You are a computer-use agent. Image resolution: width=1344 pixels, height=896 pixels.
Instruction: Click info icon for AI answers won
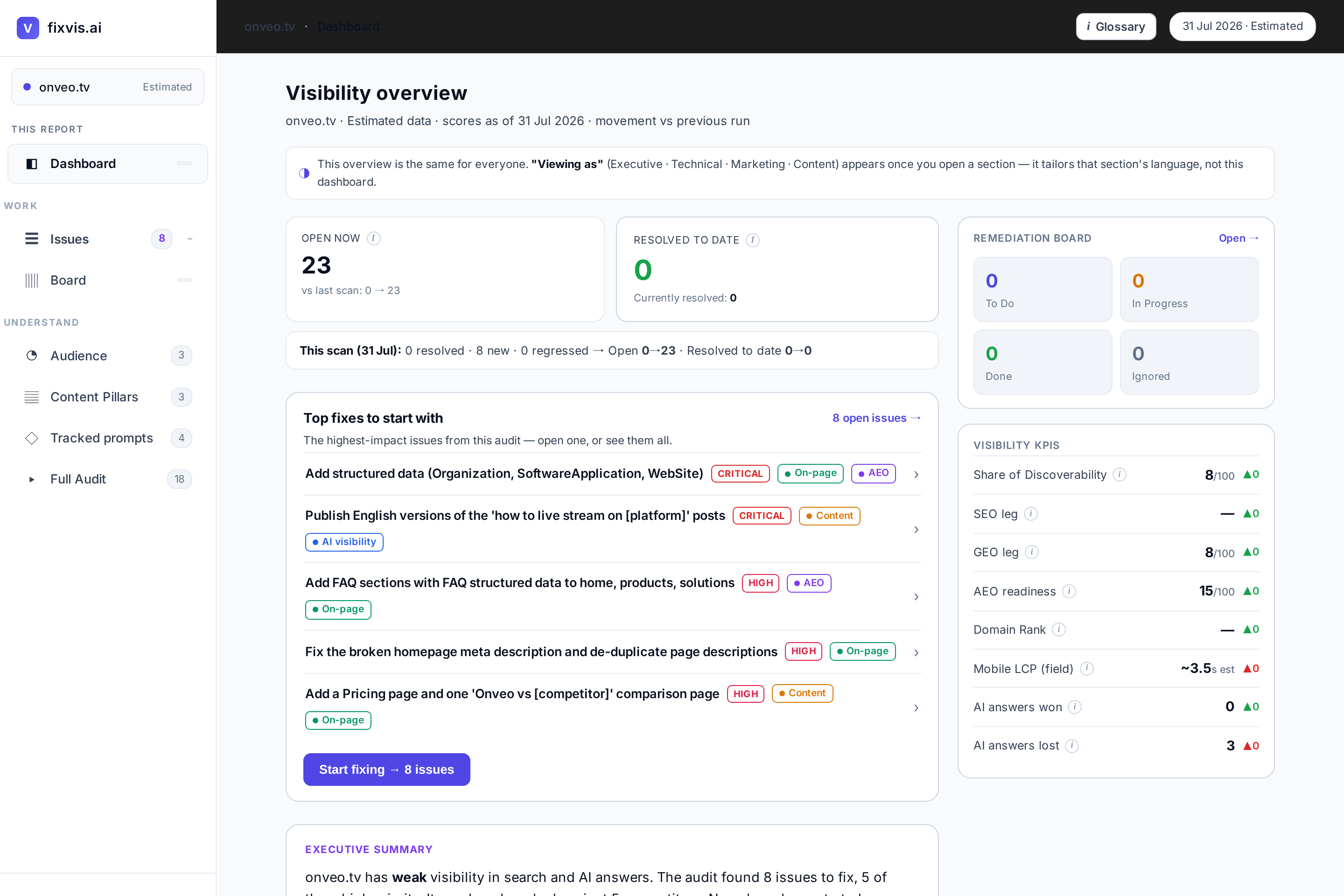pos(1075,707)
